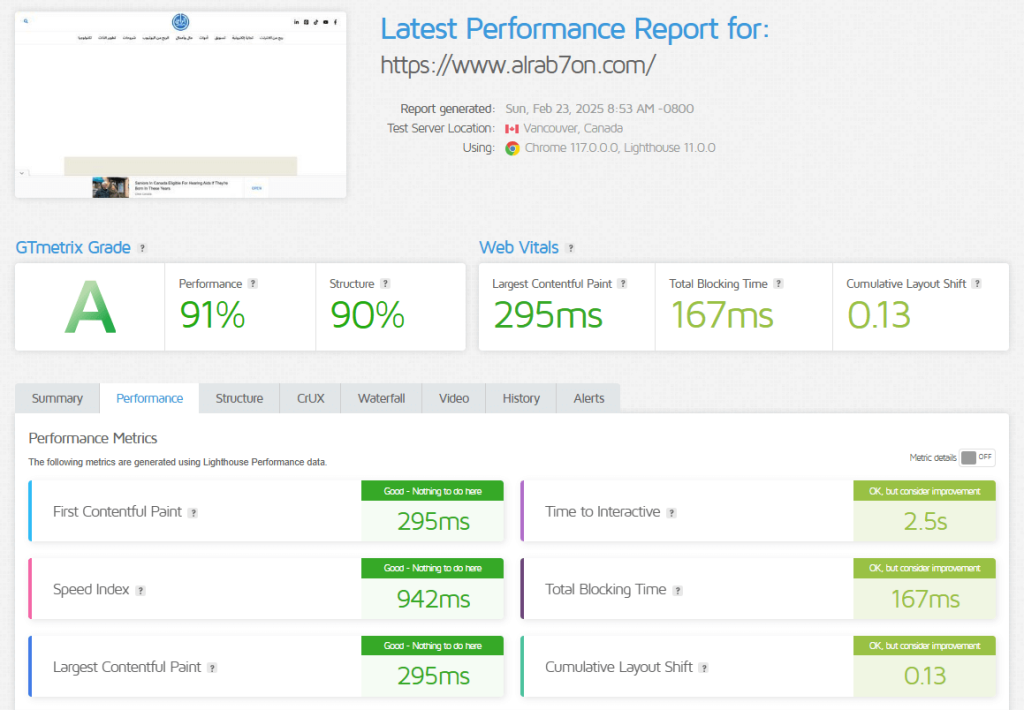Go to the Waterfall tab
Image resolution: width=1024 pixels, height=710 pixels.
[x=381, y=398]
